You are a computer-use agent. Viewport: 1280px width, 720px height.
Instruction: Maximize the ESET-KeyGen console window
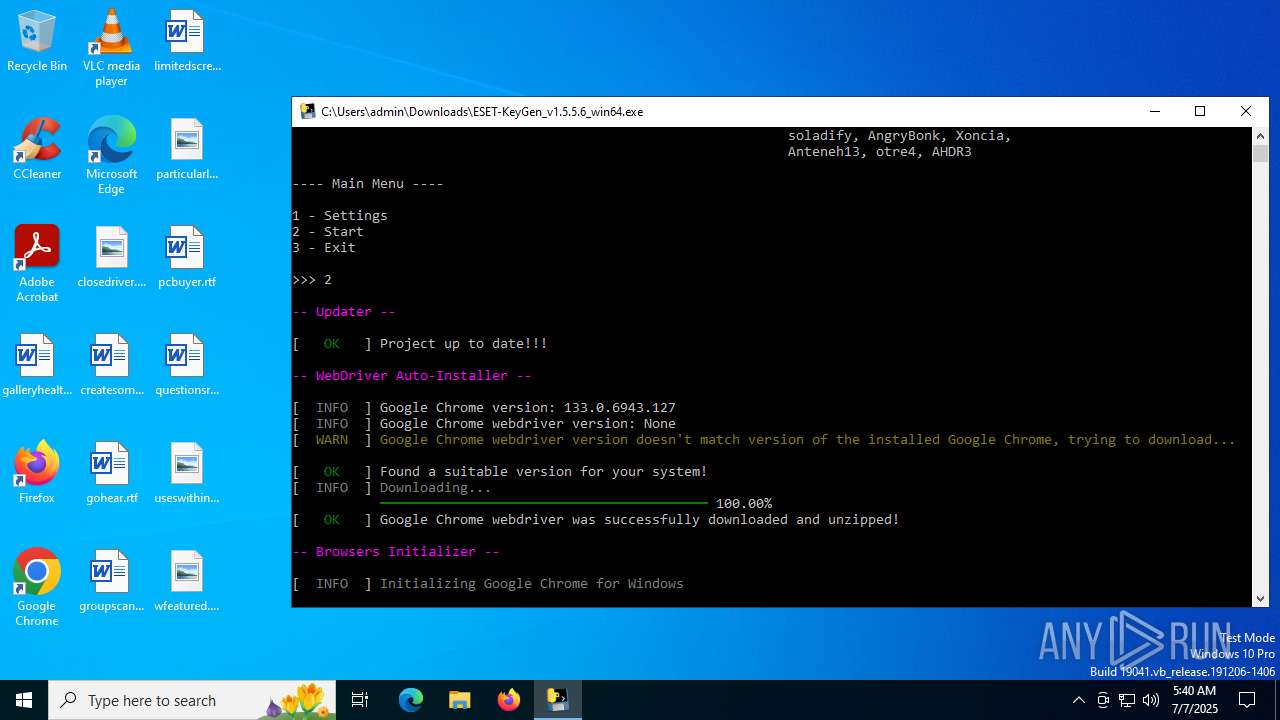click(1200, 112)
